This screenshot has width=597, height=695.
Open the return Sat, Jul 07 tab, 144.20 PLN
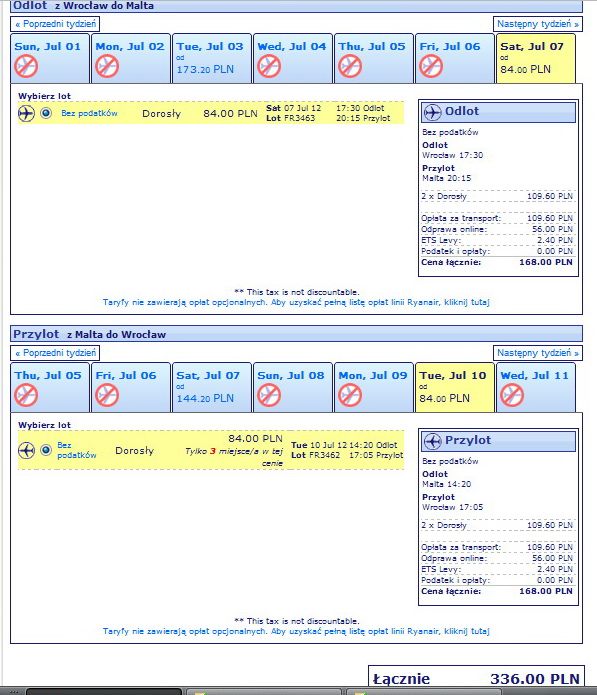(211, 387)
